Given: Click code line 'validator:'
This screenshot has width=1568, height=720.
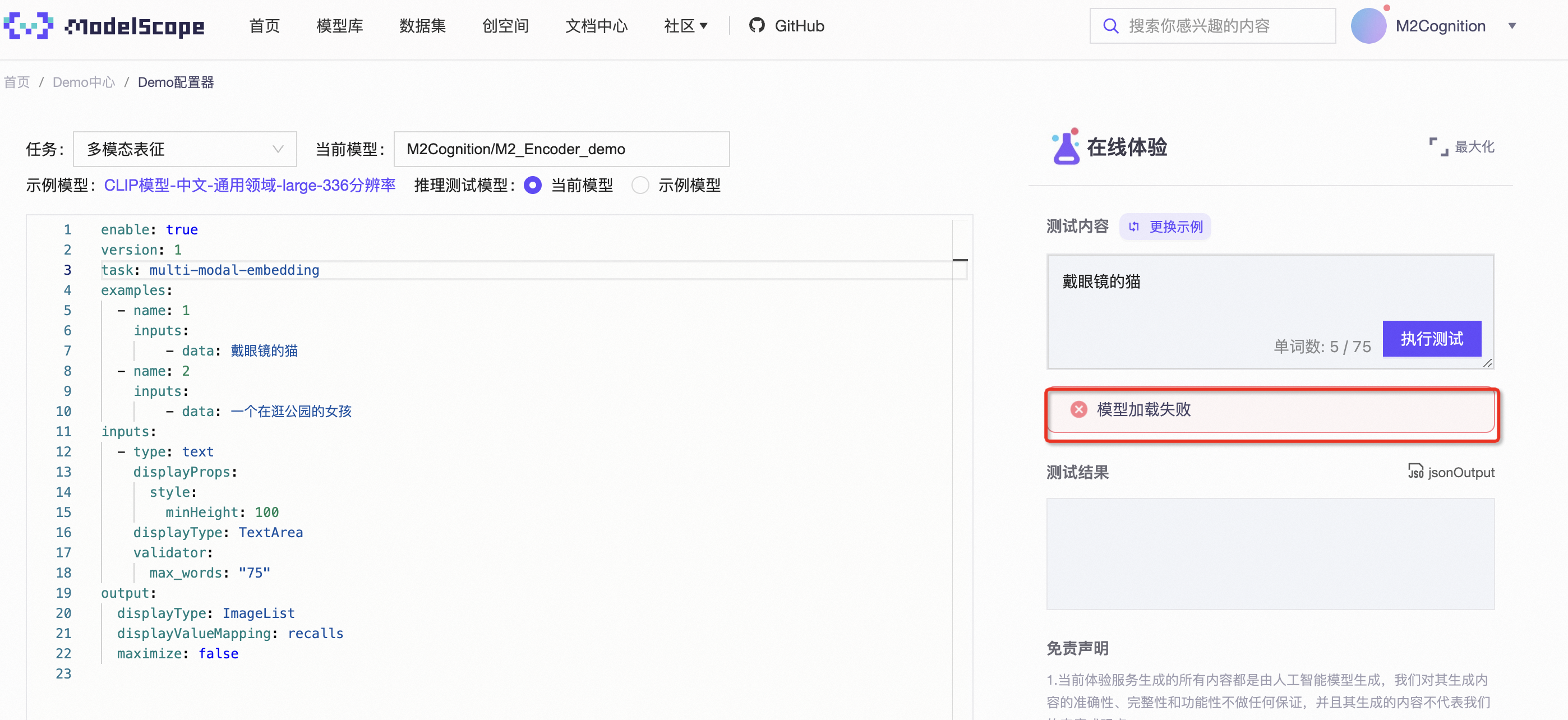Looking at the screenshot, I should tap(173, 553).
